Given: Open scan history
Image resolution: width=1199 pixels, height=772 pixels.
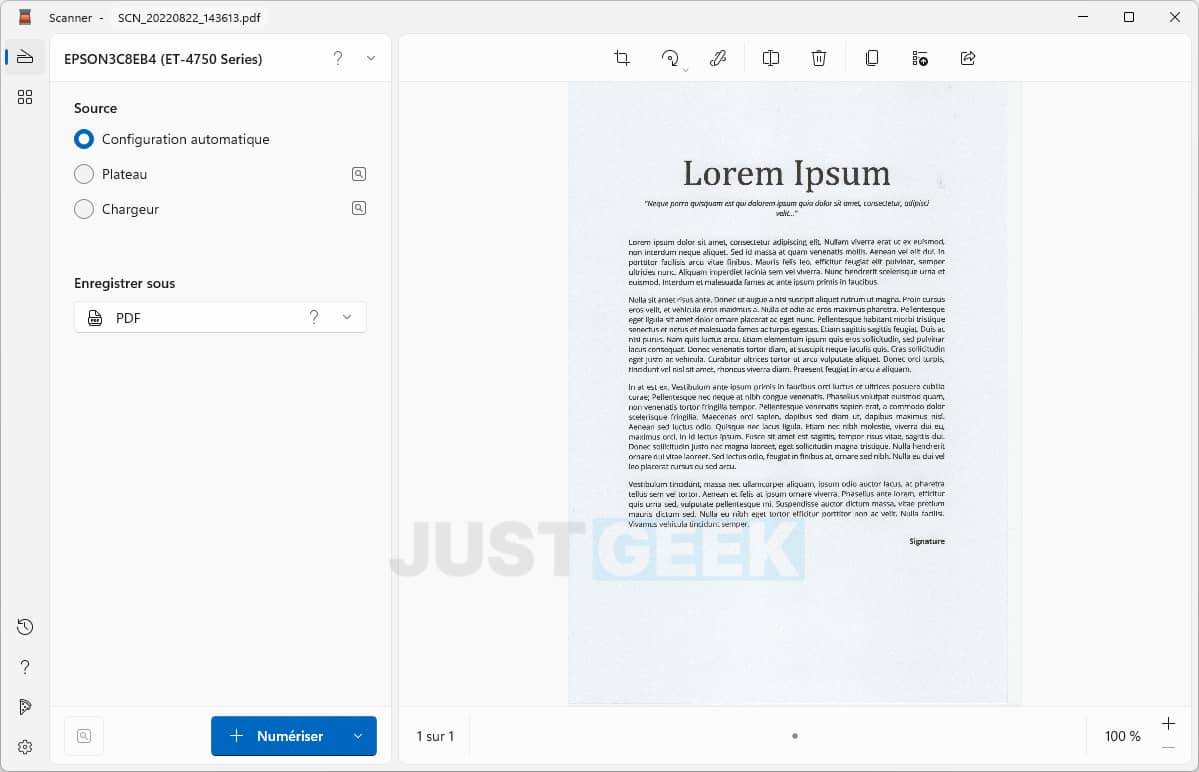Looking at the screenshot, I should (25, 627).
